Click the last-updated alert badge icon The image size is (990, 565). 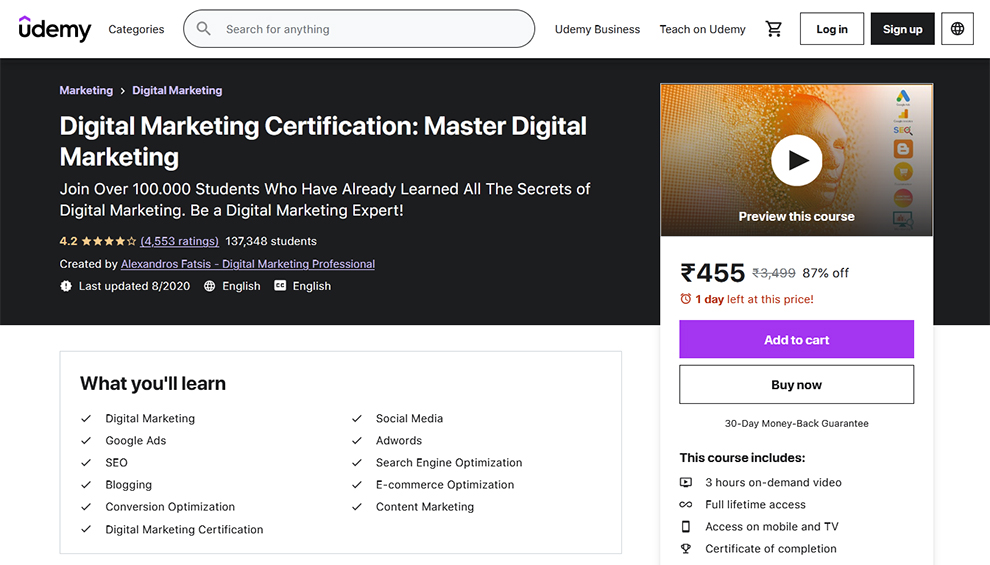click(66, 286)
